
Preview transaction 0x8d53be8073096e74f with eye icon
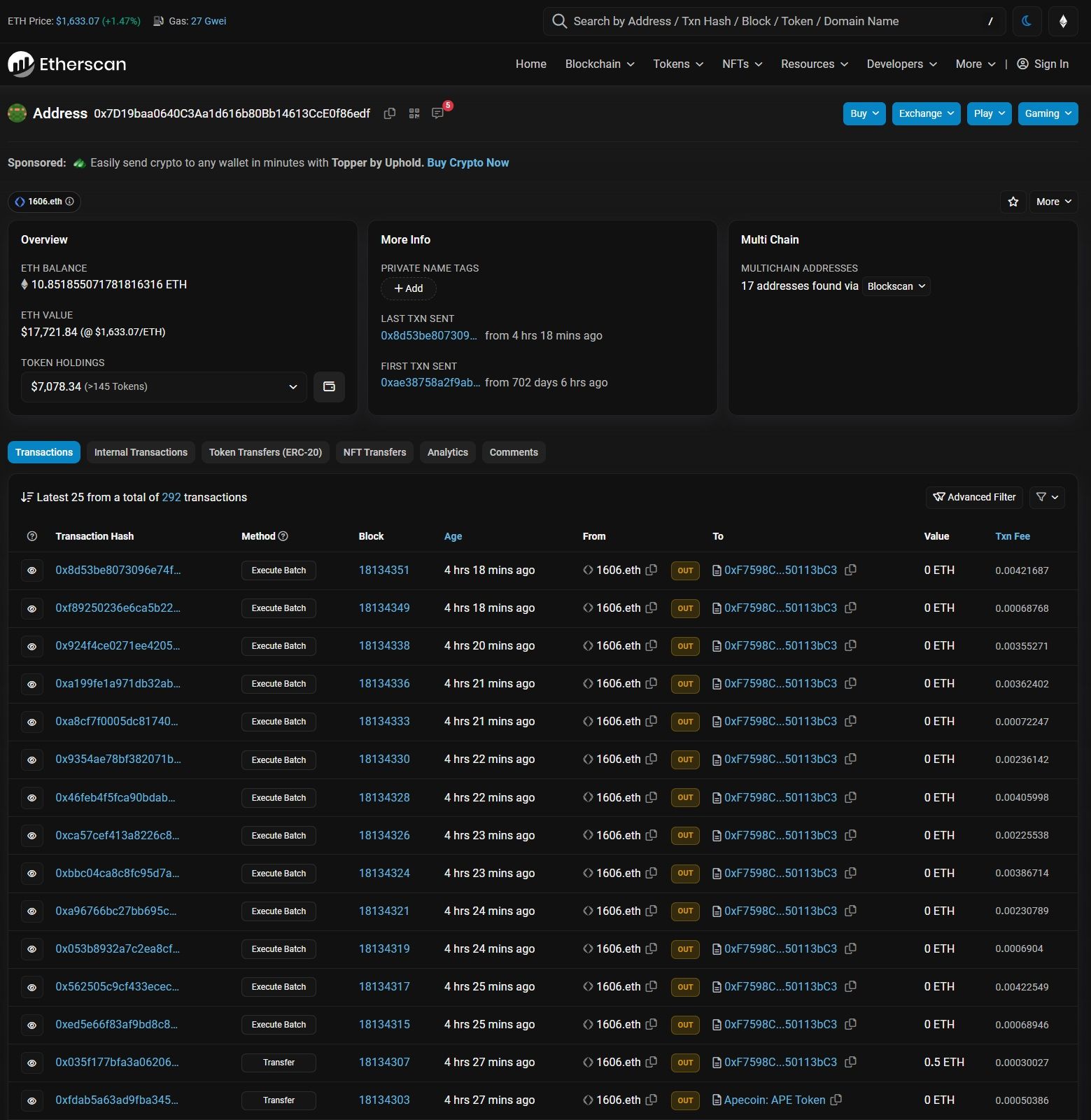31,570
